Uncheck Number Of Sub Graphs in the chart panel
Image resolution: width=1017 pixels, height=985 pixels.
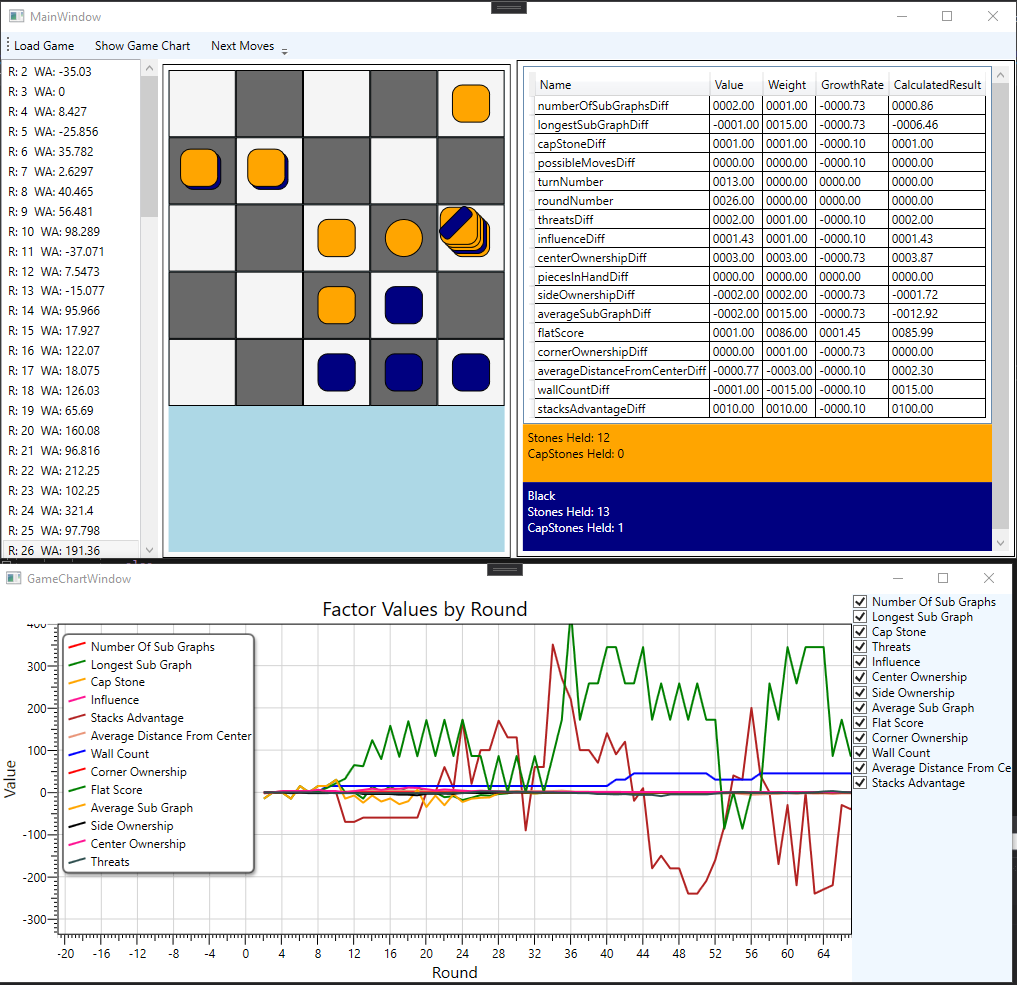860,601
